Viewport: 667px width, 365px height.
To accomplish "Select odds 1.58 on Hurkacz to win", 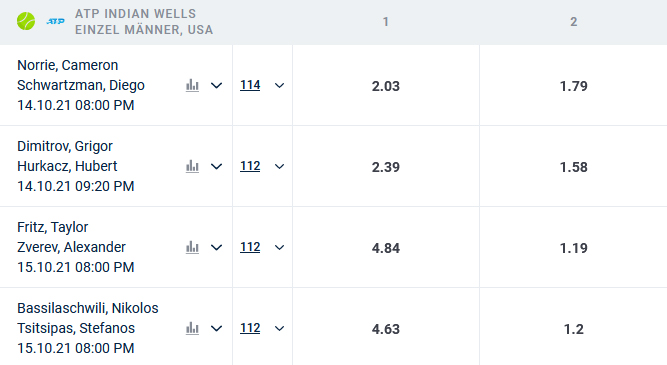I will click(573, 167).
